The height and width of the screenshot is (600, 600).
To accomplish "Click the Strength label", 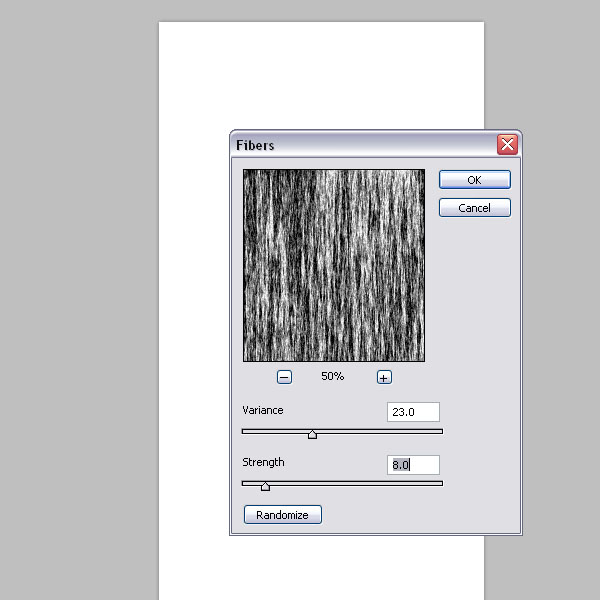I will coord(263,462).
